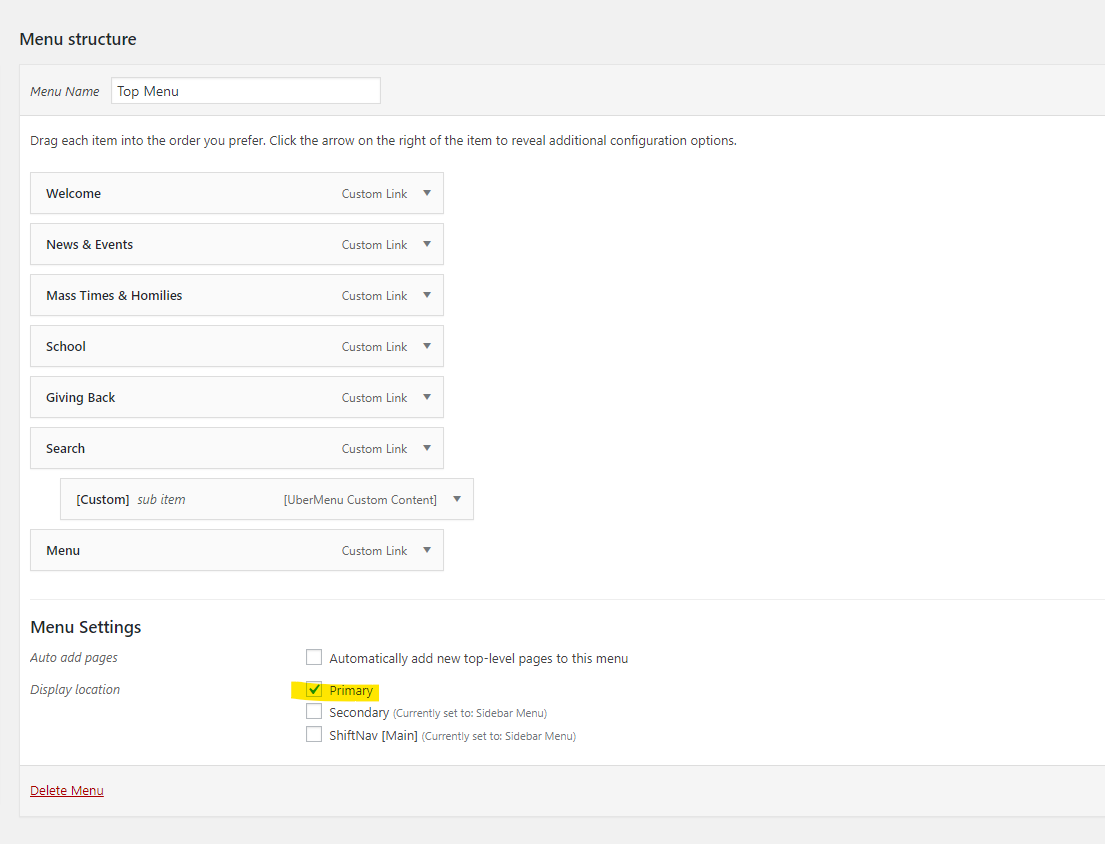Expand Giving Back item configuration arrow
1105x844 pixels.
(x=427, y=397)
